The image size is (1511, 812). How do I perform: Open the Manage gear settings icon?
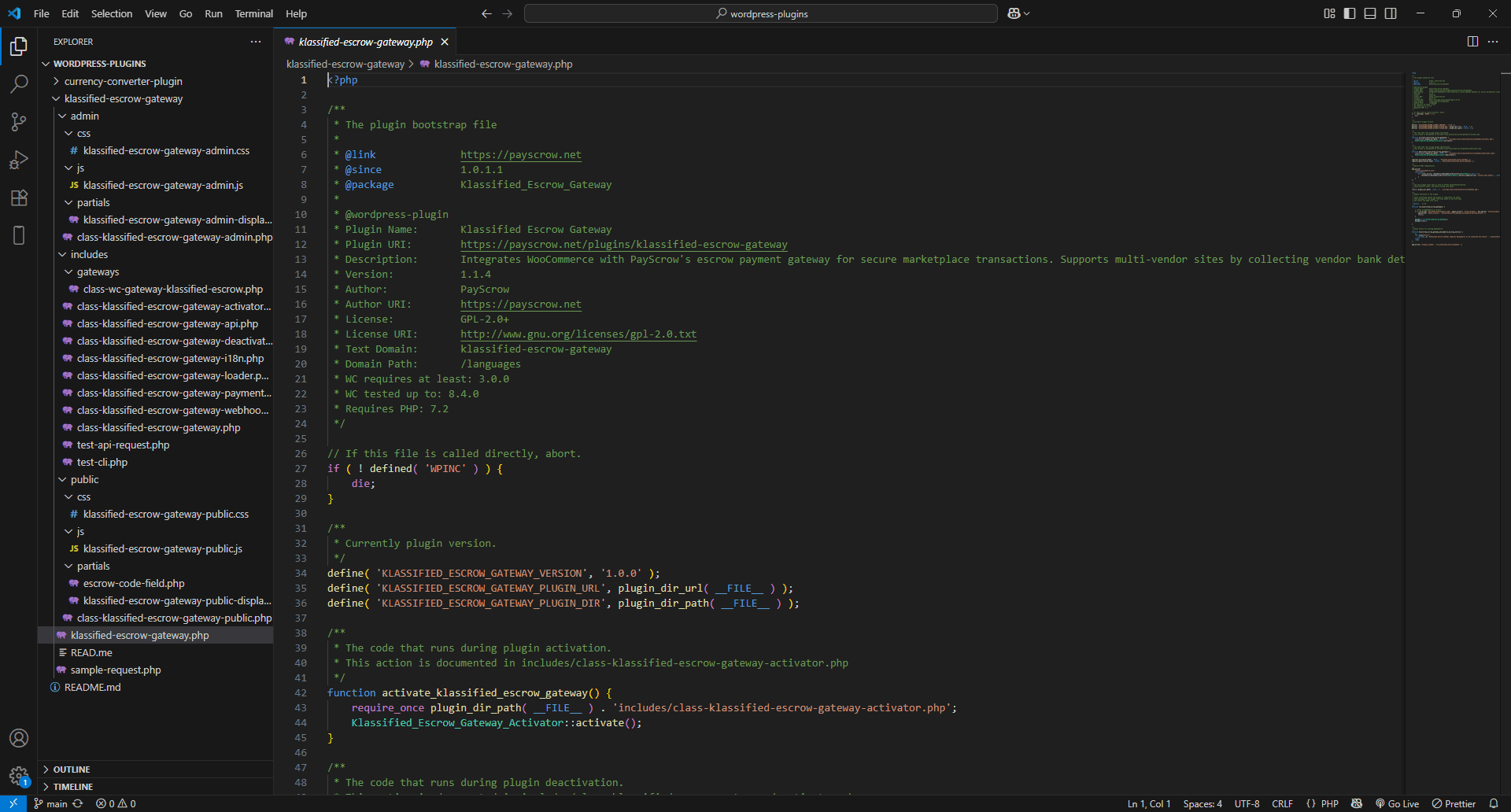(x=19, y=776)
